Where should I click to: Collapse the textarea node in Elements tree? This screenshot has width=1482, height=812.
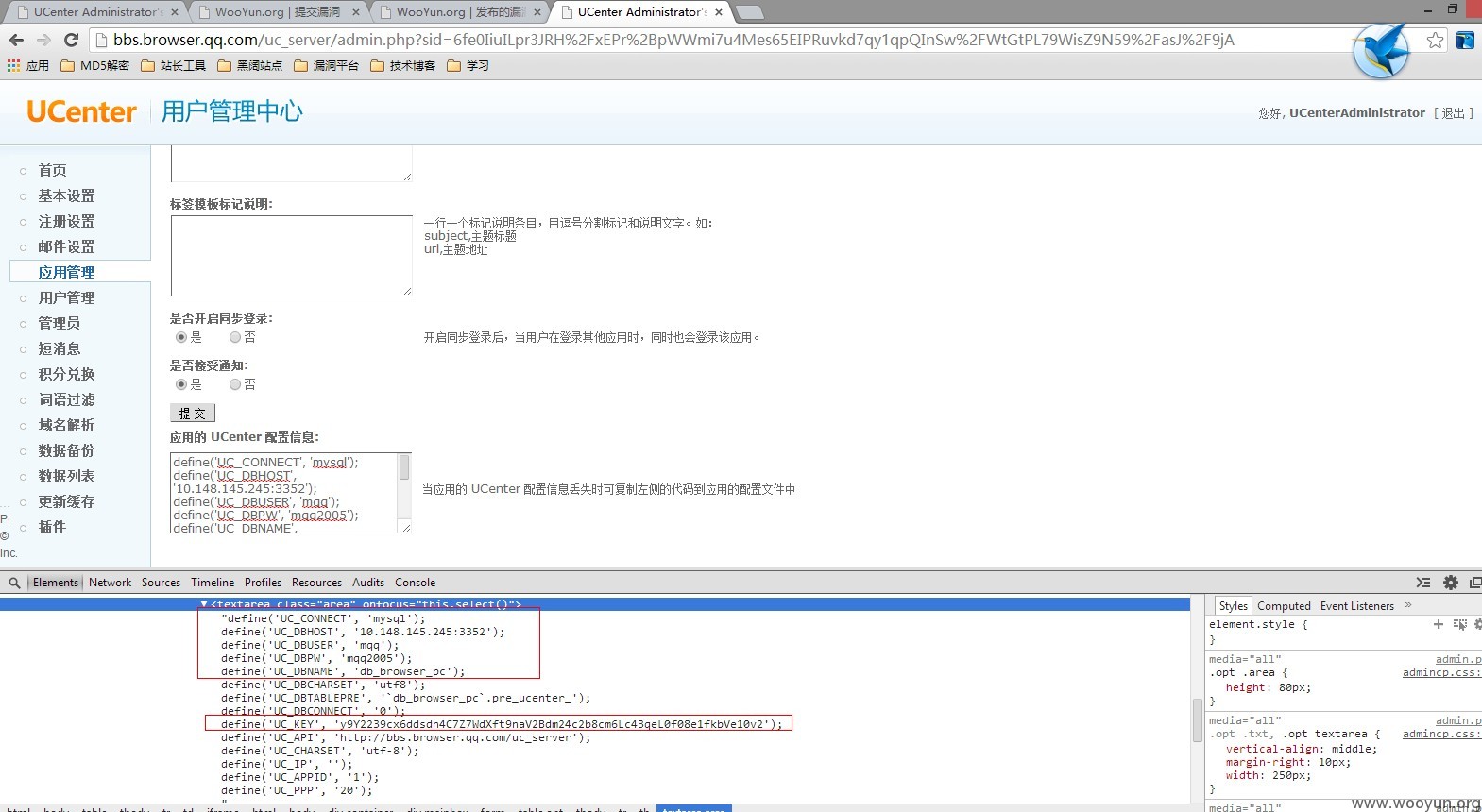[204, 604]
